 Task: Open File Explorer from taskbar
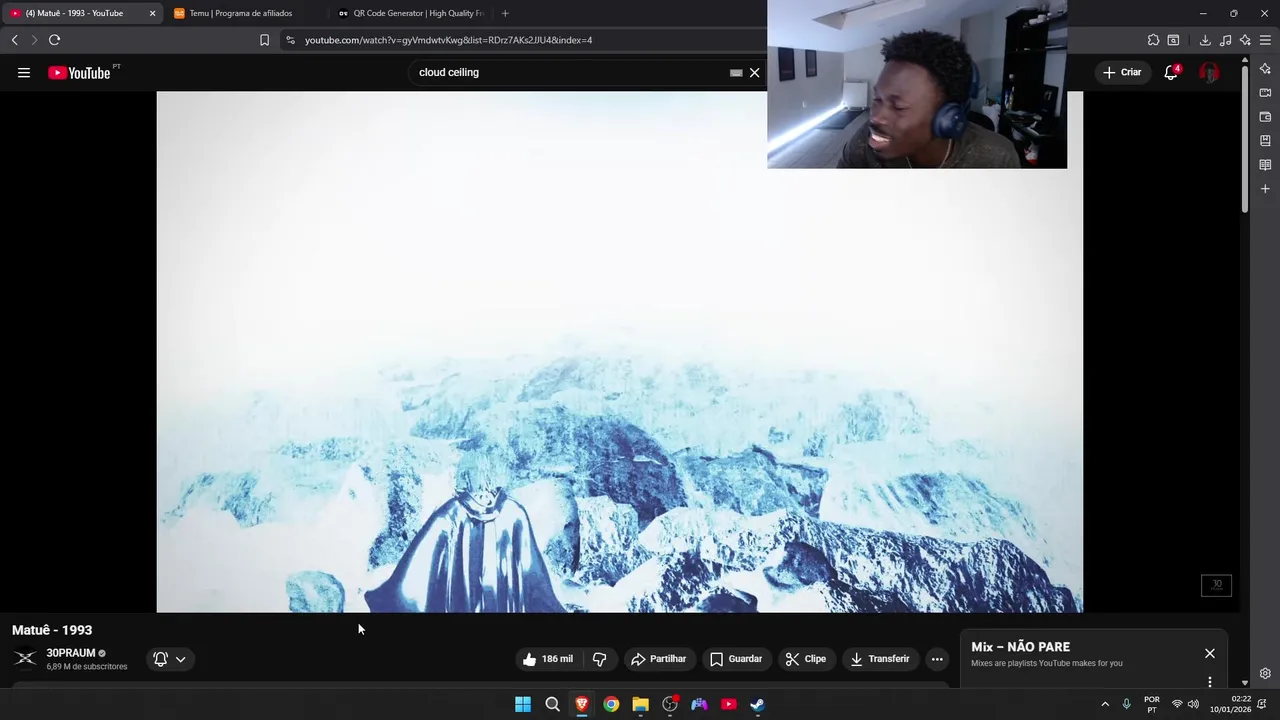pyautogui.click(x=640, y=704)
